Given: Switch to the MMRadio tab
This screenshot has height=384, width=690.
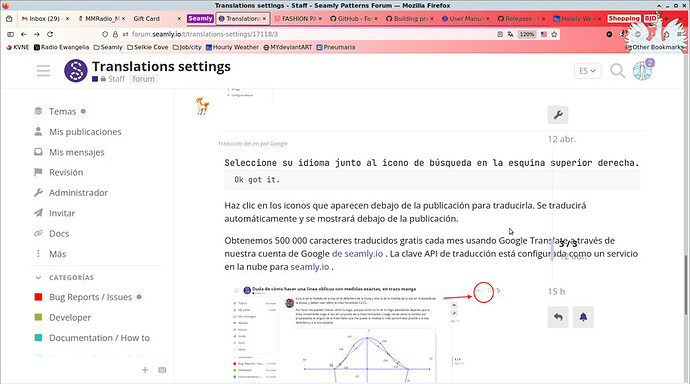Looking at the screenshot, I should [x=101, y=18].
